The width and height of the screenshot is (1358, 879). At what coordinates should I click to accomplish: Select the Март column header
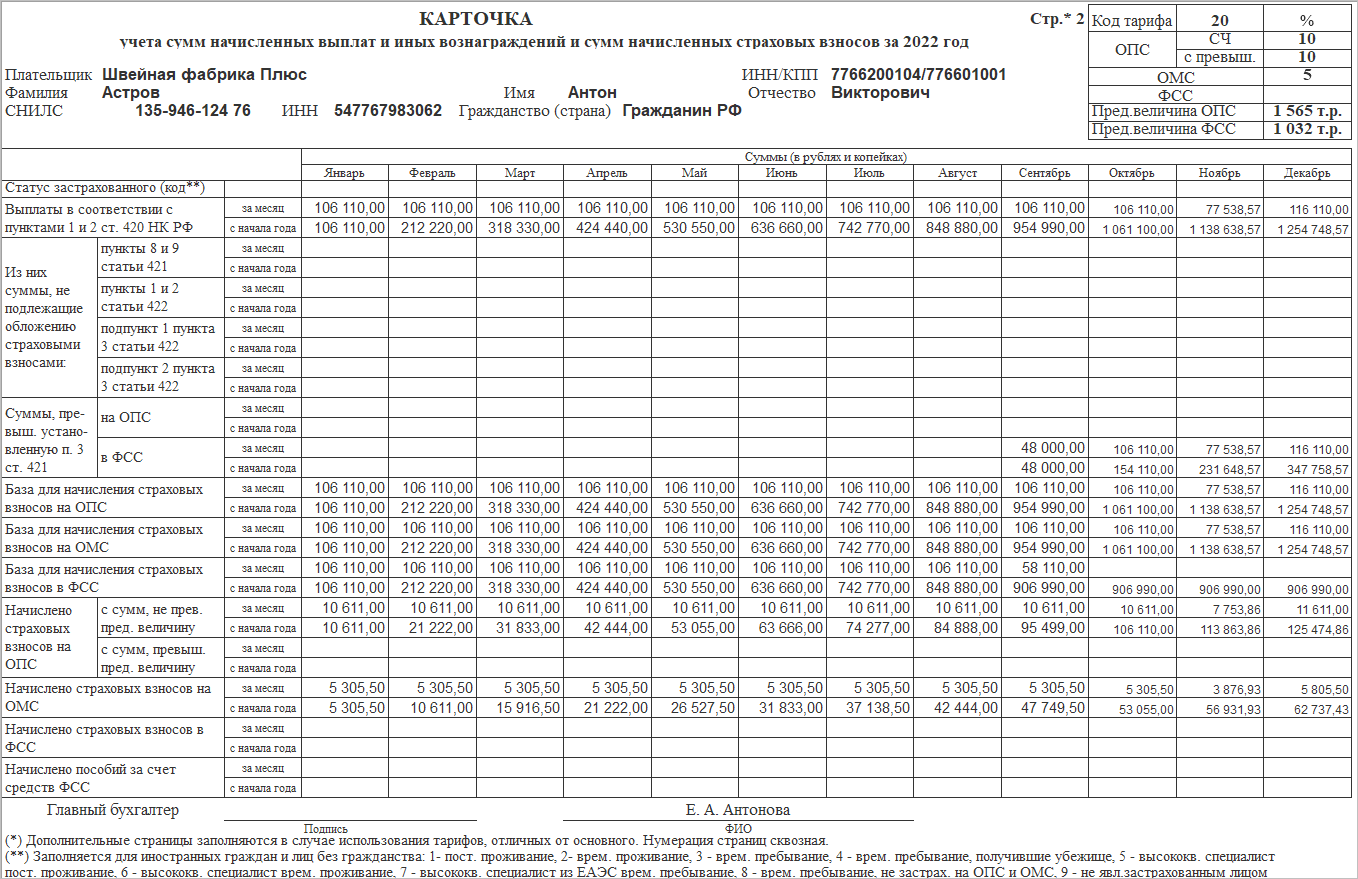[x=520, y=173]
